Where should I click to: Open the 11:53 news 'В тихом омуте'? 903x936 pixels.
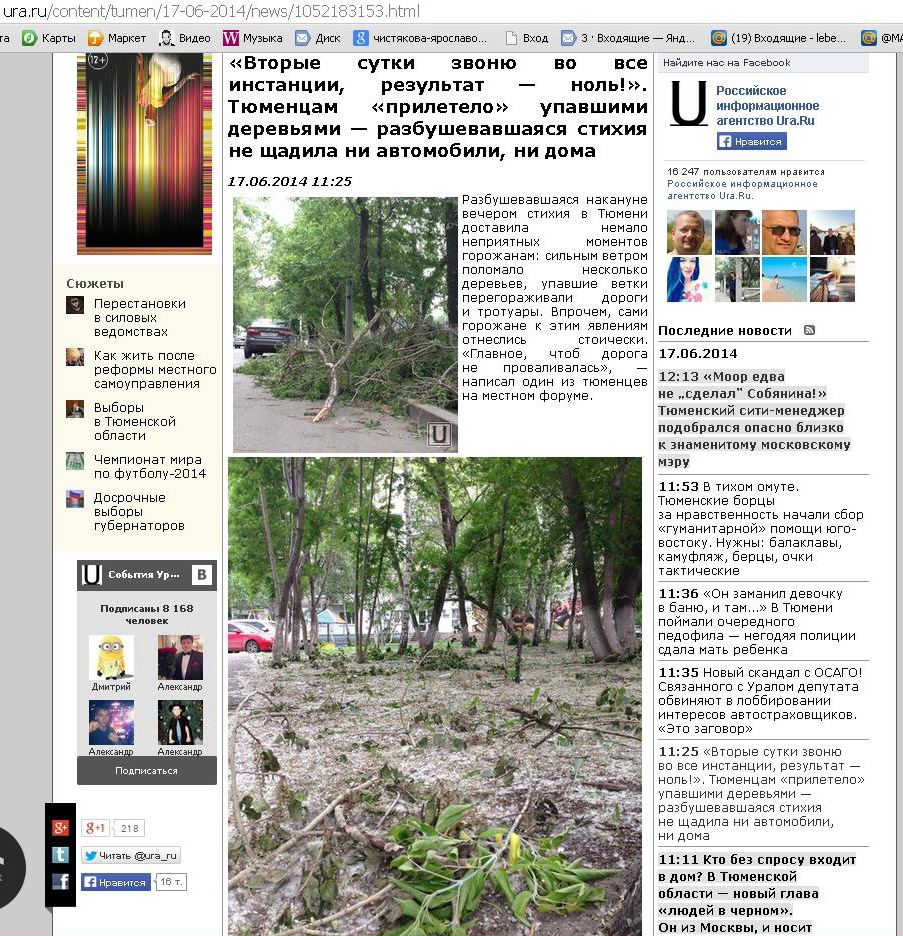point(761,528)
